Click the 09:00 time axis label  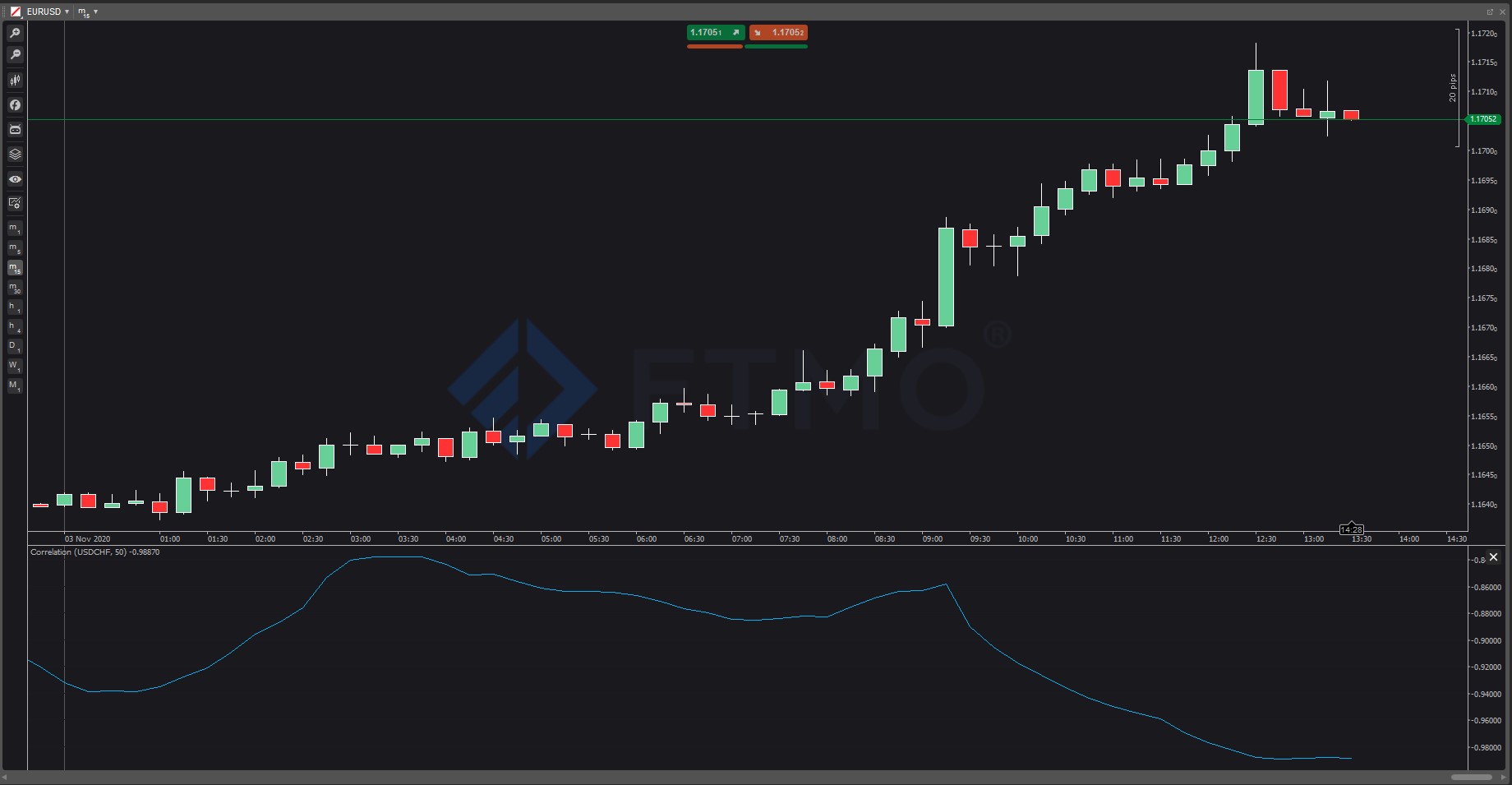point(933,539)
